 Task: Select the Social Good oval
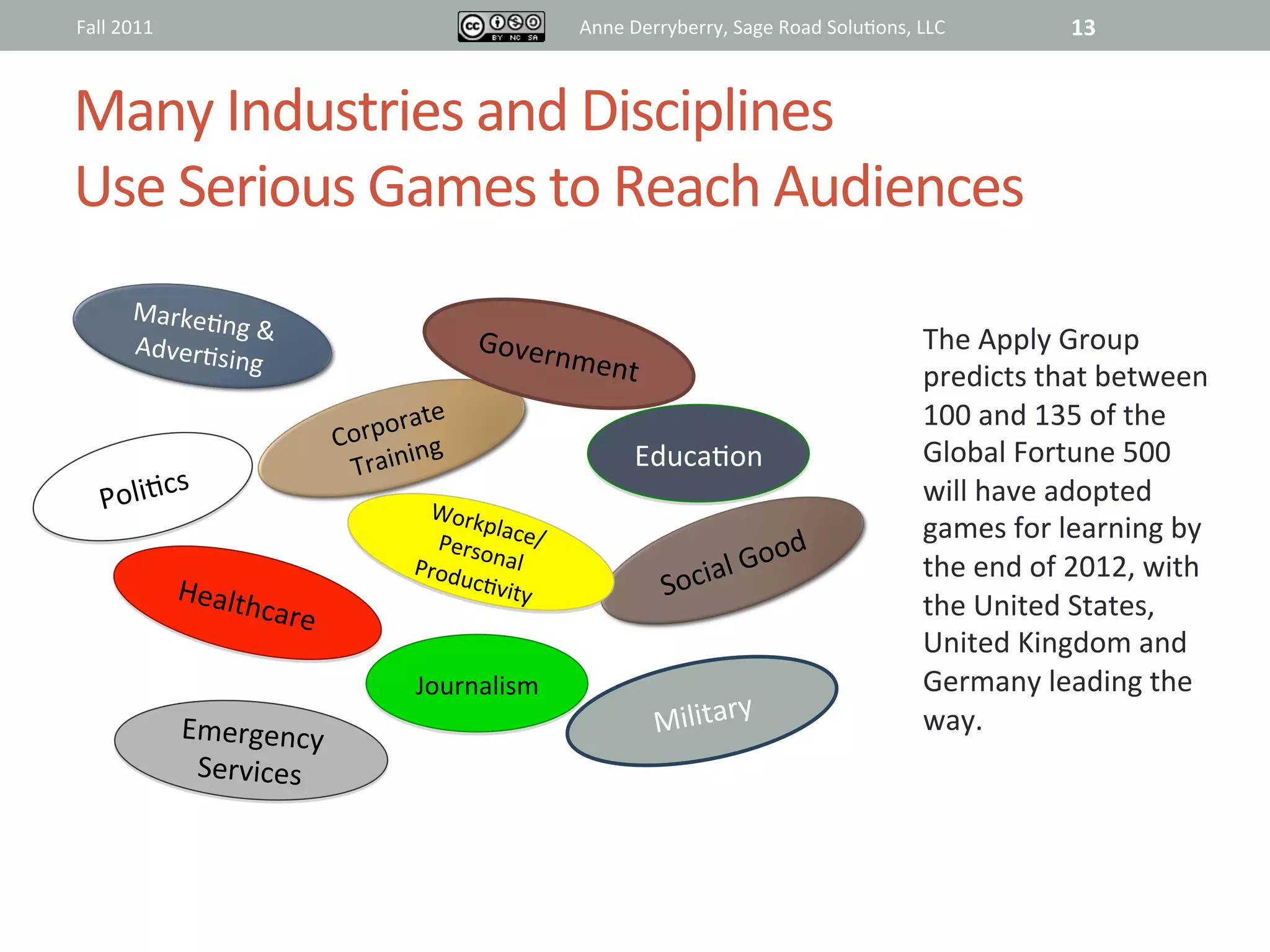732,560
